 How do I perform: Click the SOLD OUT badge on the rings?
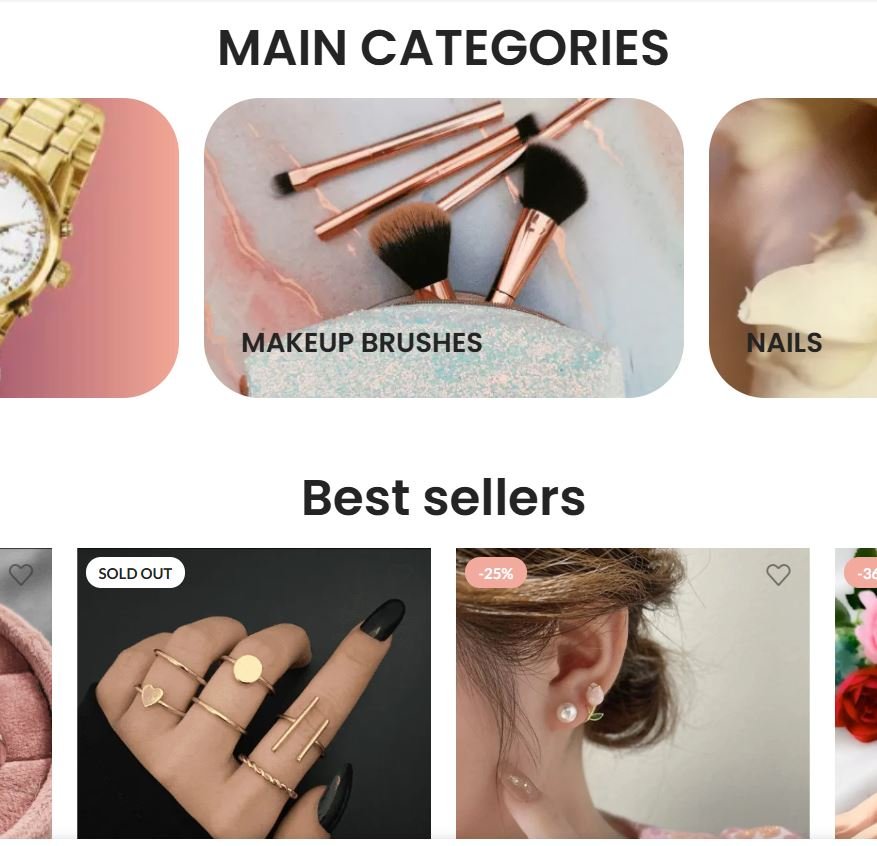(x=135, y=573)
